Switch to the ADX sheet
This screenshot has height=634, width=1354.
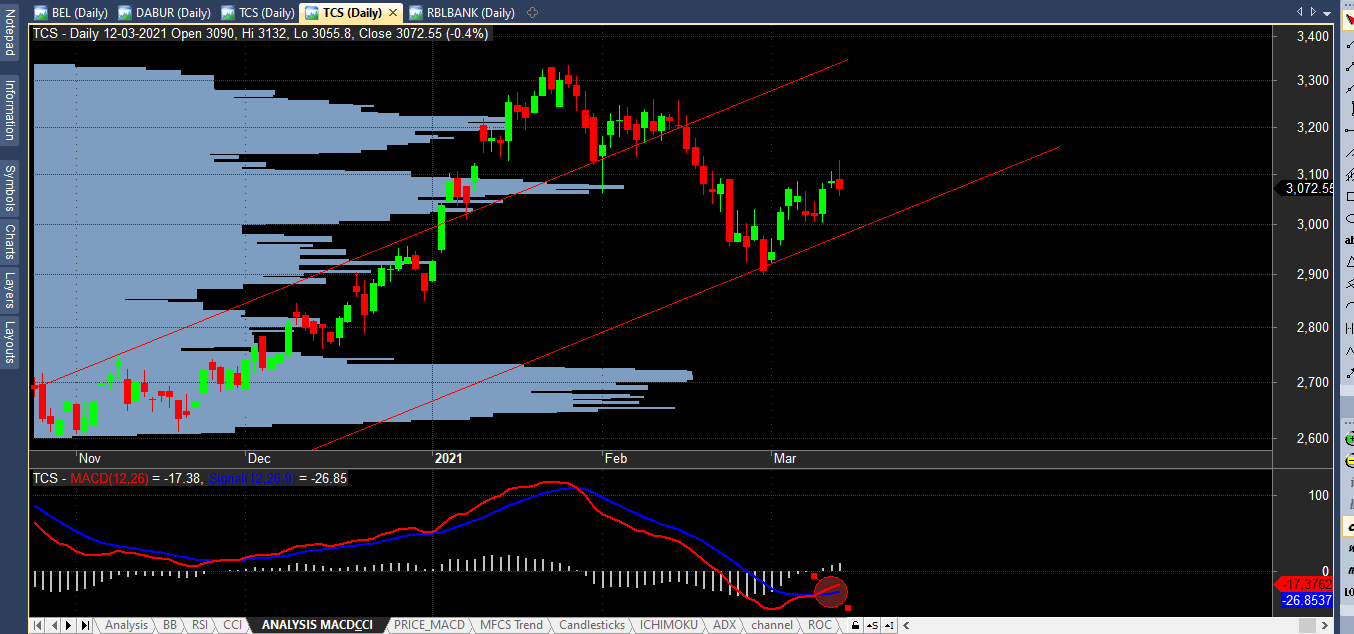tap(724, 625)
